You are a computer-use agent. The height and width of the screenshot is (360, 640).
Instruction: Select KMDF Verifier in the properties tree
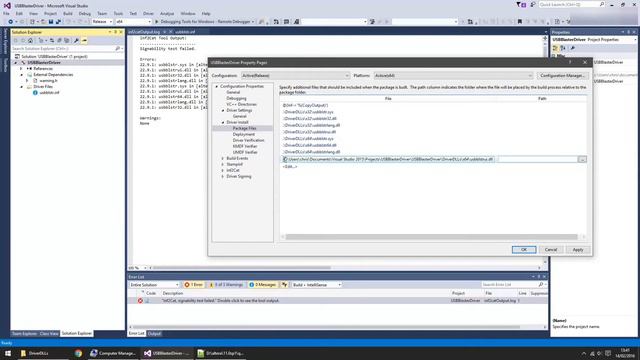(x=245, y=146)
